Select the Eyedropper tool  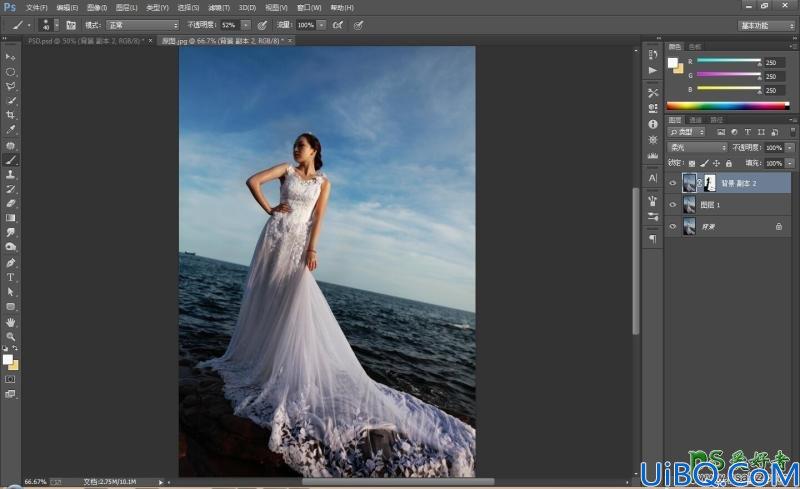click(10, 130)
